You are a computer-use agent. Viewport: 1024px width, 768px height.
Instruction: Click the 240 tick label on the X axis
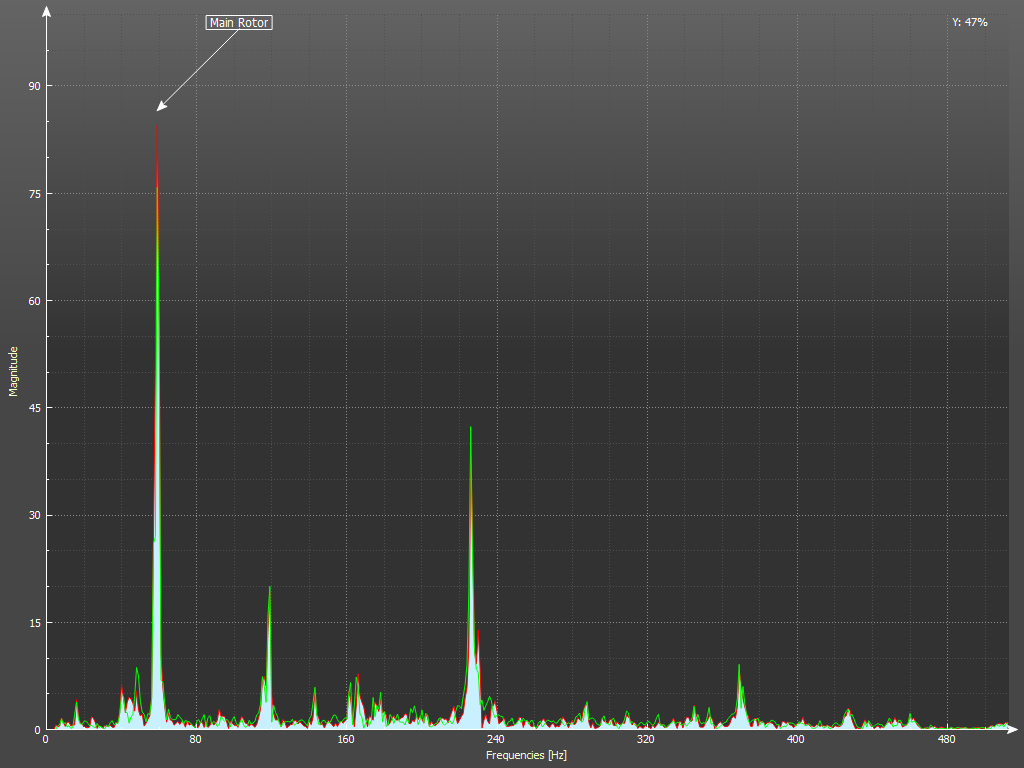point(495,740)
